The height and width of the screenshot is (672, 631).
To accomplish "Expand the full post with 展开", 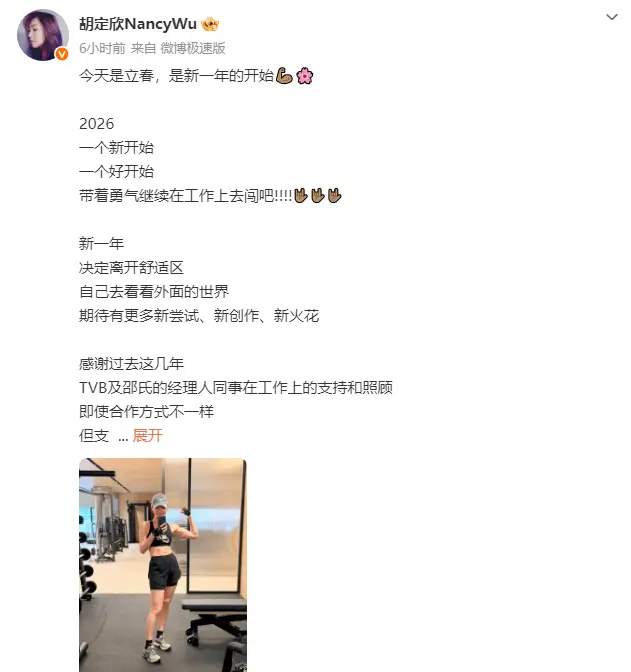I will [147, 435].
